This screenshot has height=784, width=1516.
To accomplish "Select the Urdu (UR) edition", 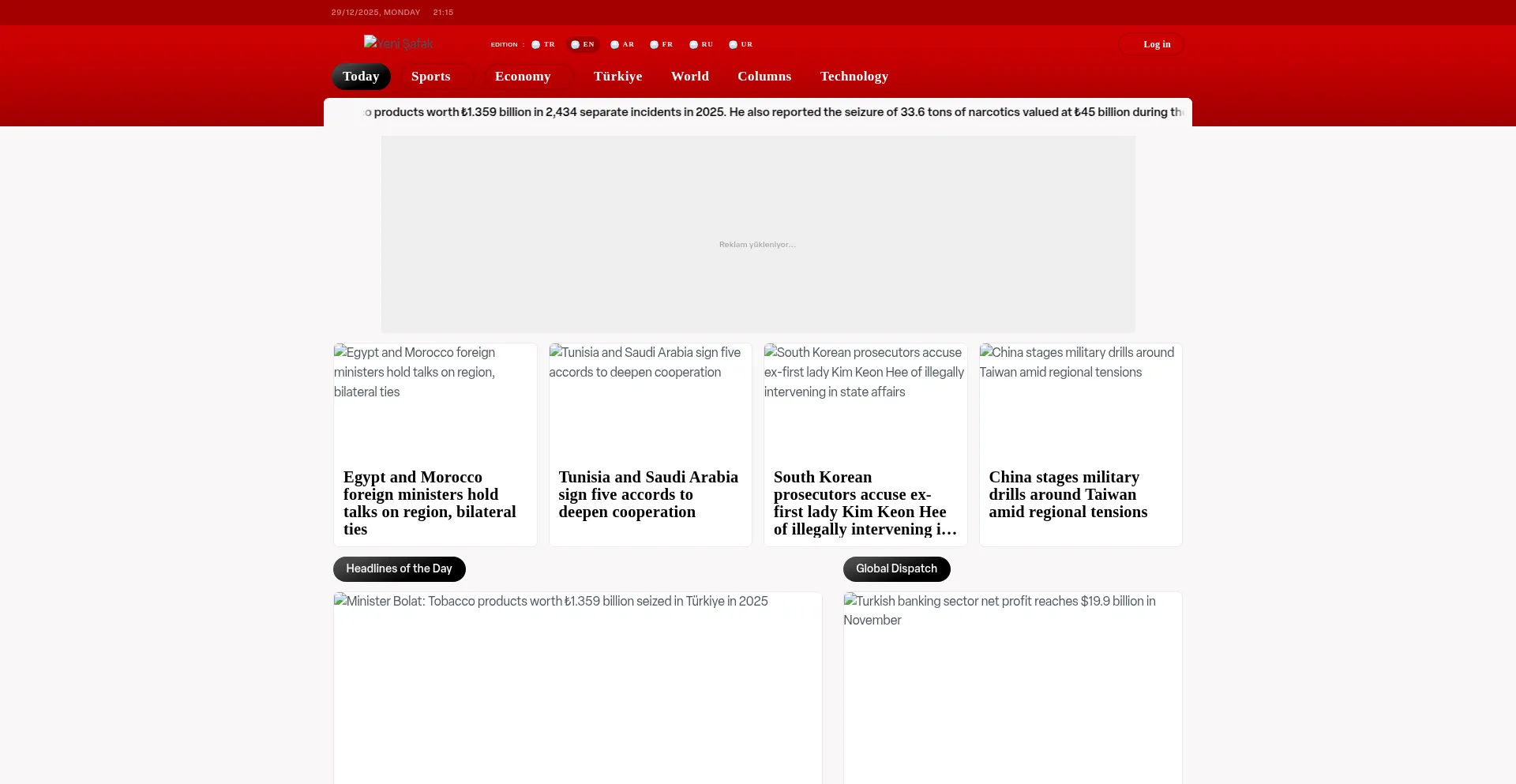I will click(741, 45).
